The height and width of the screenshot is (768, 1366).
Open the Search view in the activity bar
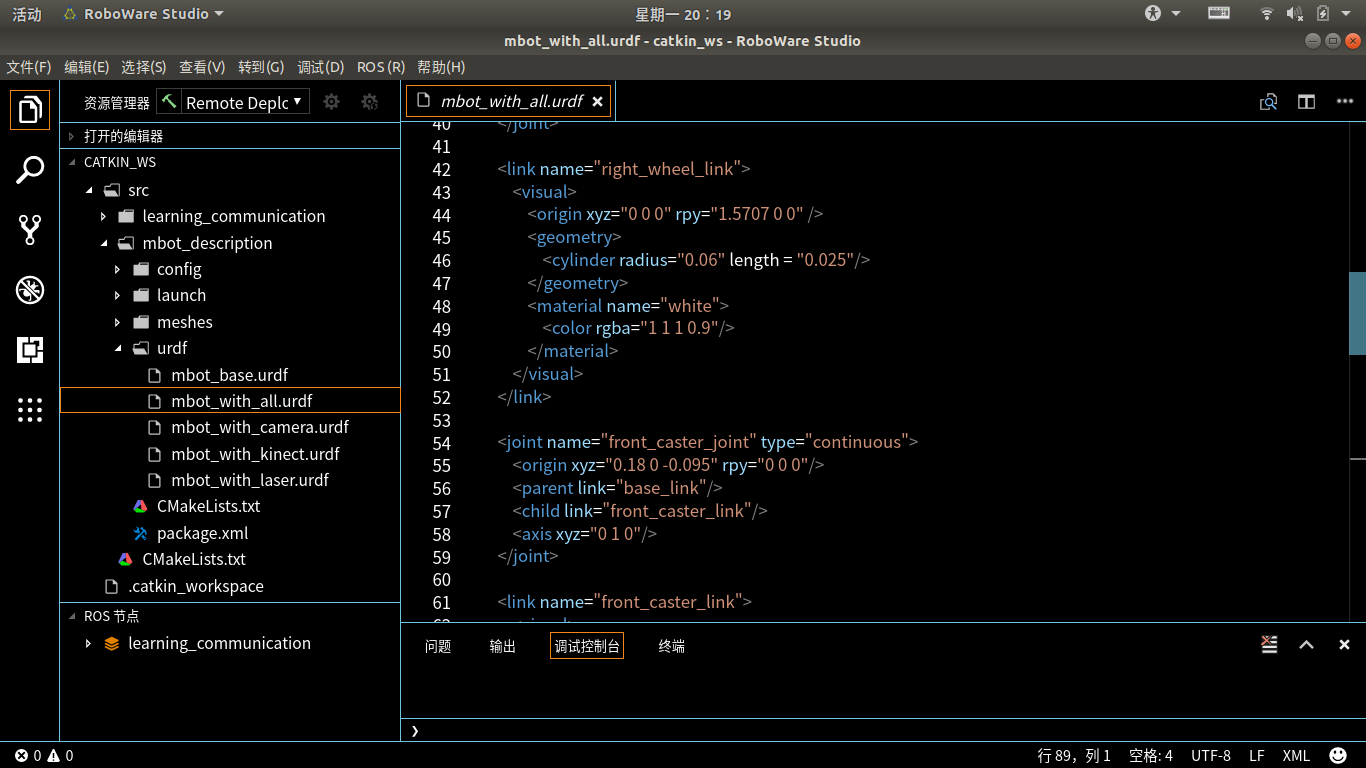(x=29, y=169)
